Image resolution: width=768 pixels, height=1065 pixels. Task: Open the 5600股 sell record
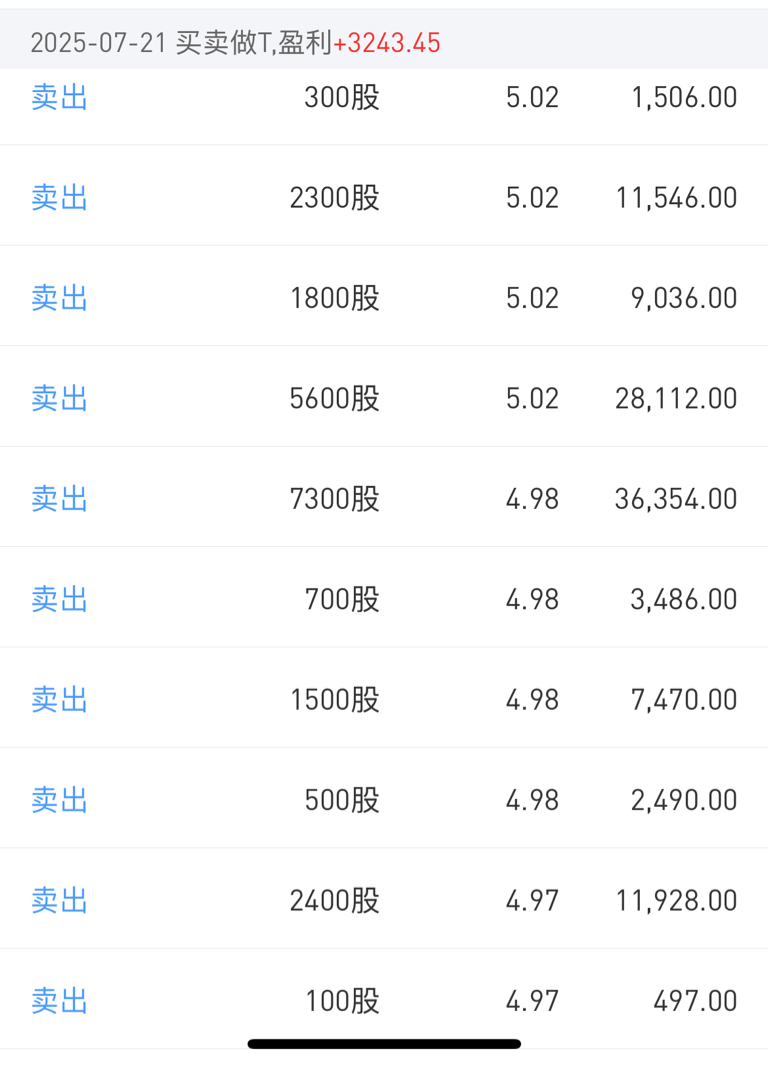point(384,399)
